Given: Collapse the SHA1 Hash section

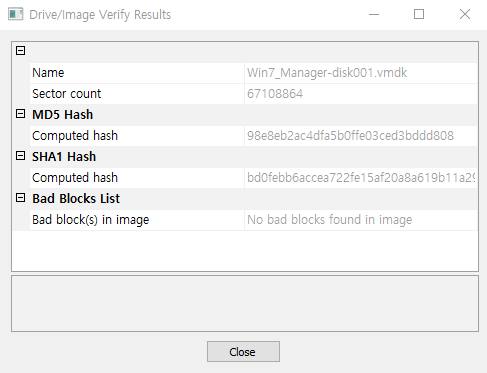Looking at the screenshot, I should (20, 156).
